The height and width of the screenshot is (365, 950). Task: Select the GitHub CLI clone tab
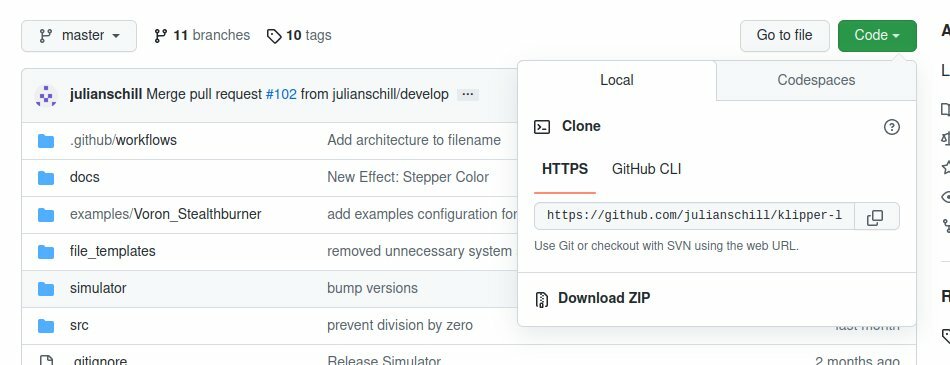coord(646,169)
